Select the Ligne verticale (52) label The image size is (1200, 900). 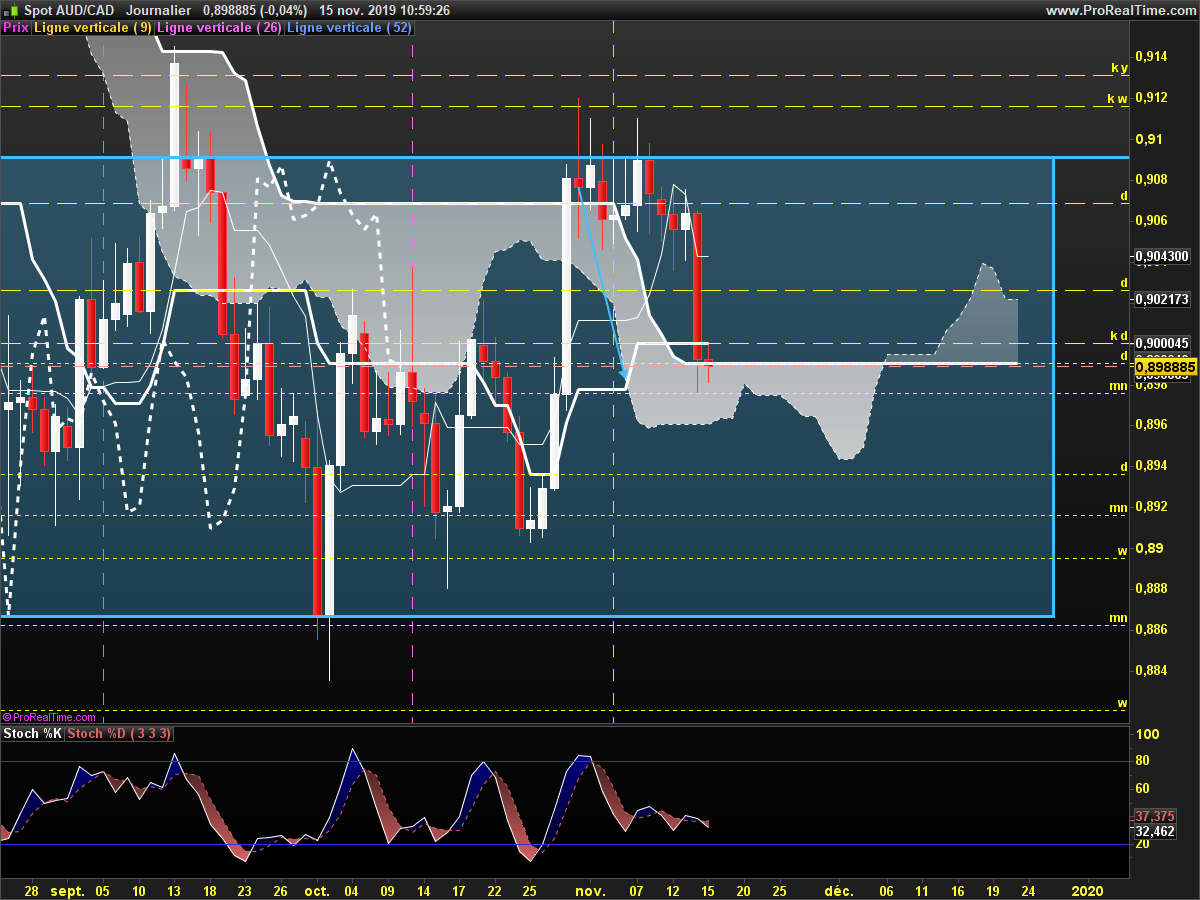pyautogui.click(x=349, y=28)
